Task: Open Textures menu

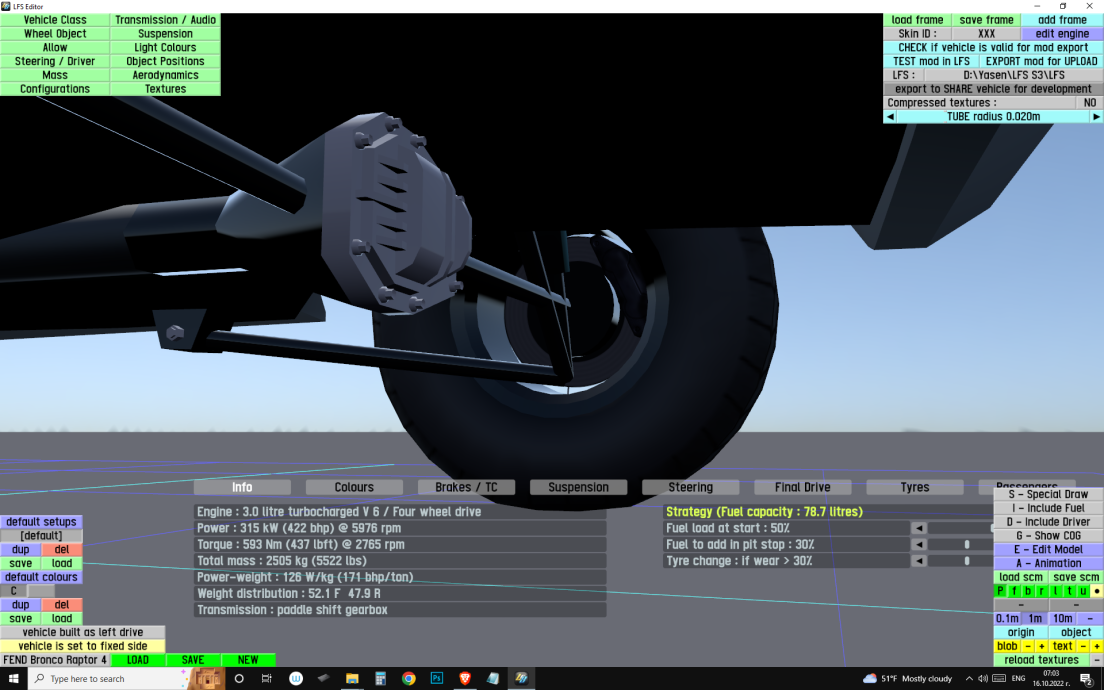Action: pos(165,89)
